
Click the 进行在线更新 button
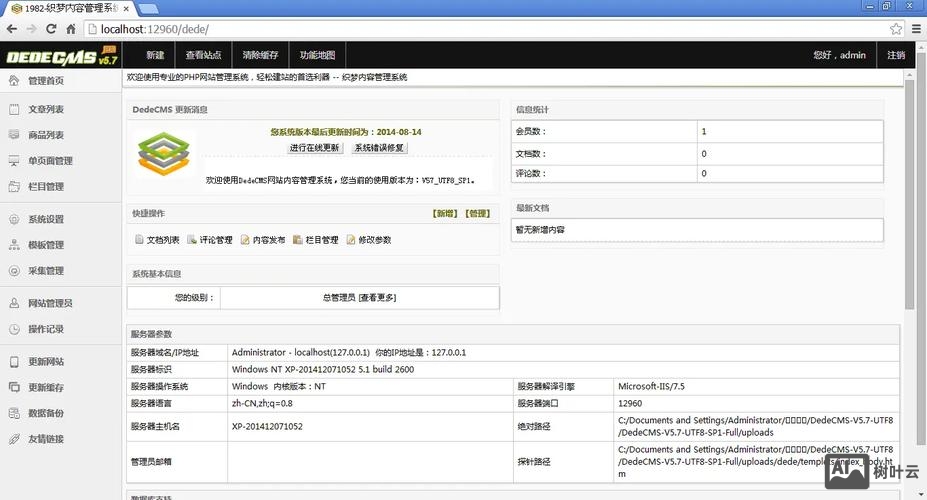pos(315,148)
